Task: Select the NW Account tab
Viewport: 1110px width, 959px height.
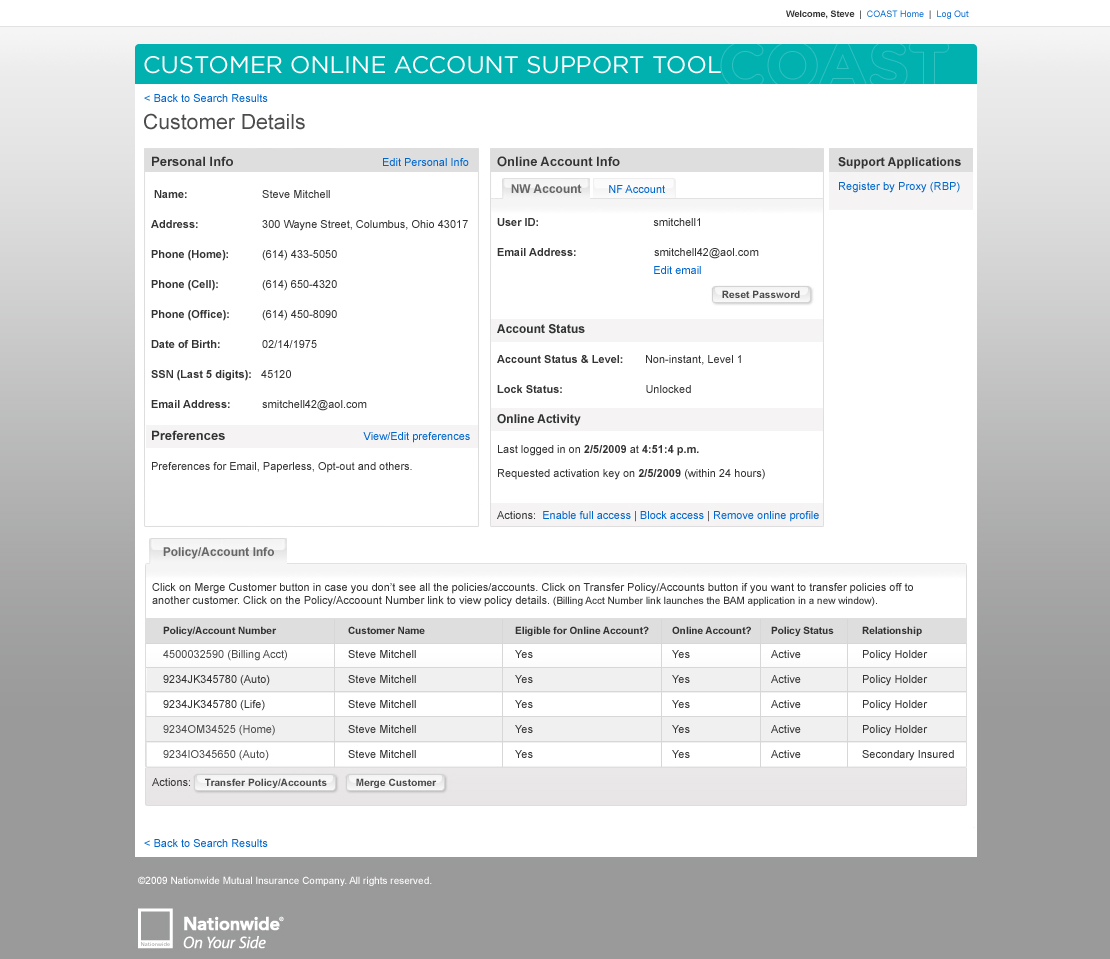Action: click(545, 188)
